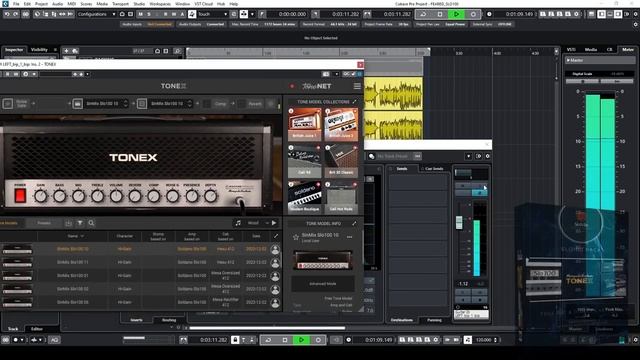Image resolution: width=640 pixels, height=360 pixels.
Task: Step the cab model SinMix Slo100 selector
Action: point(189,104)
